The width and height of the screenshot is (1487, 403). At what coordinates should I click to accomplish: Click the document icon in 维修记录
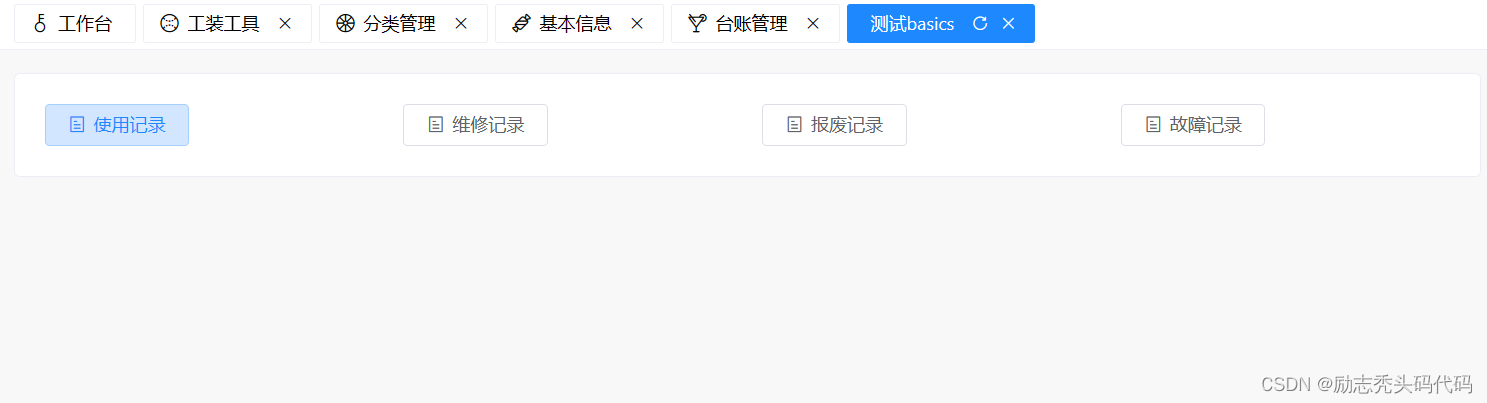click(x=435, y=125)
